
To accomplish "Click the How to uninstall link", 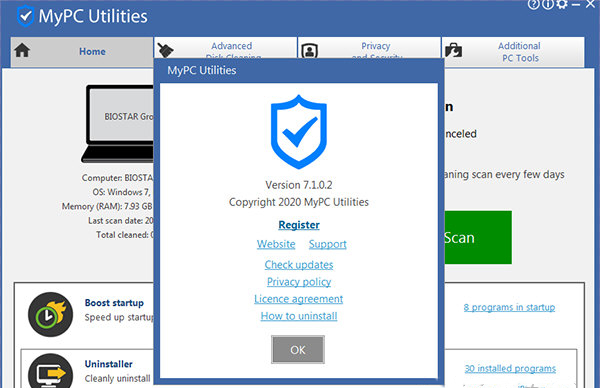I will click(x=299, y=316).
